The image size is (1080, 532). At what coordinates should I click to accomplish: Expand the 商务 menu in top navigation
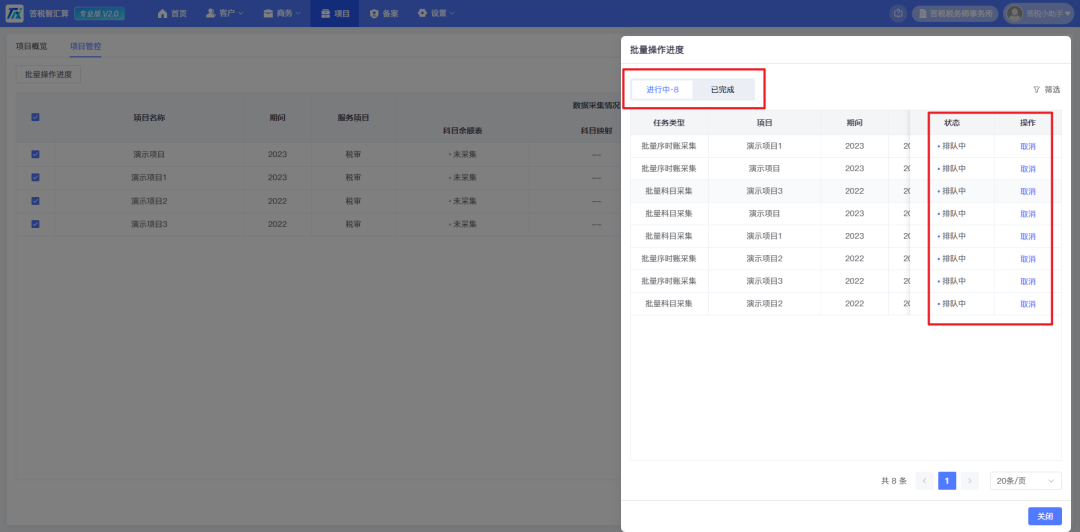tap(282, 13)
